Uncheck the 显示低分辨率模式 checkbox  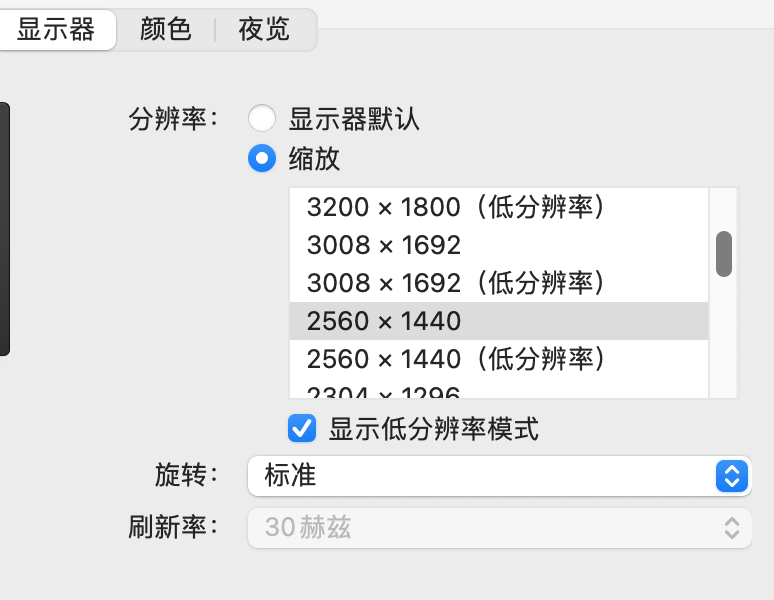pyautogui.click(x=302, y=429)
